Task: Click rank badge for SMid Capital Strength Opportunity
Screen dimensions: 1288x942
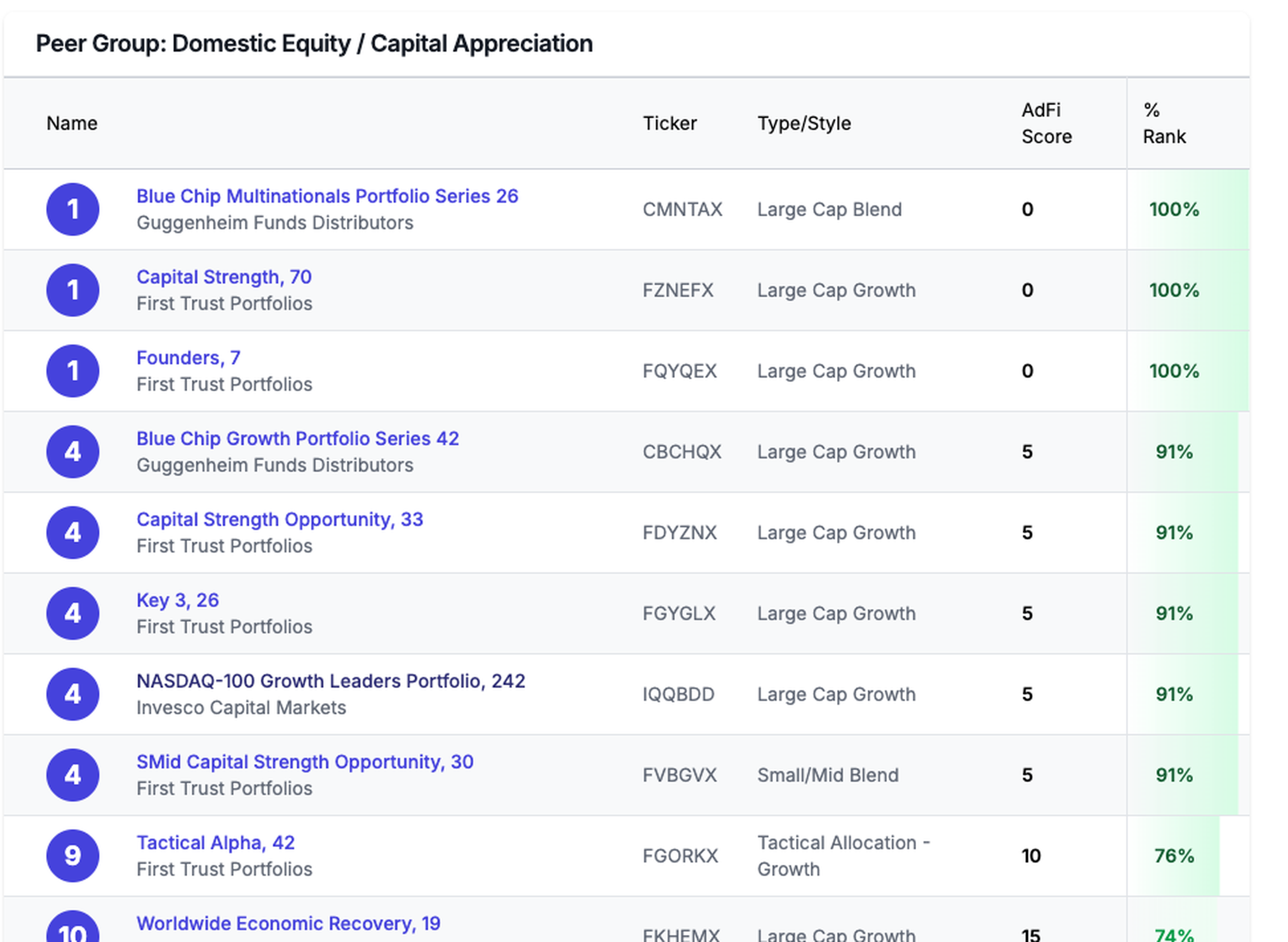Action: point(73,775)
